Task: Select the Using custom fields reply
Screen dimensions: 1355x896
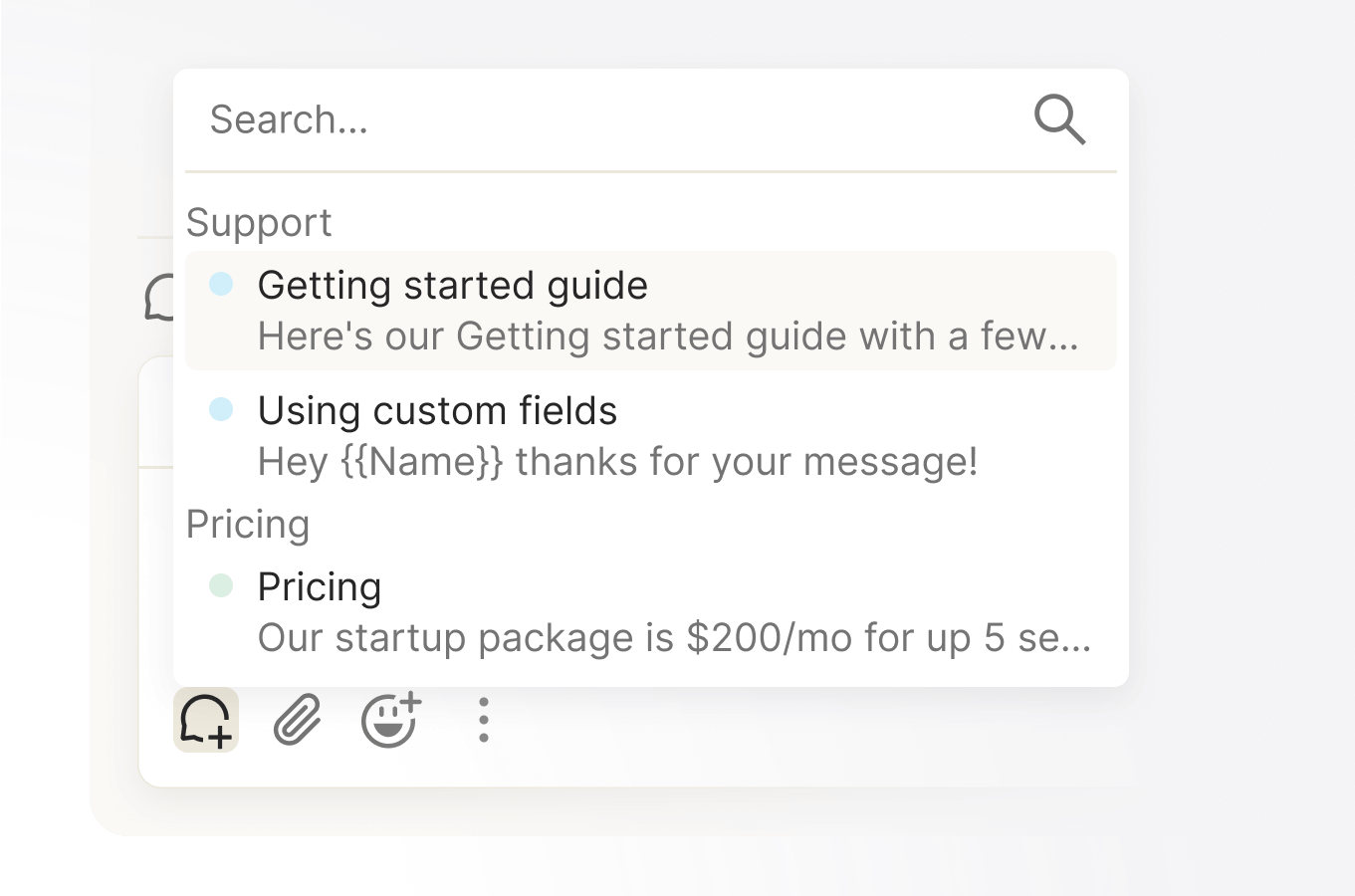Action: point(651,436)
